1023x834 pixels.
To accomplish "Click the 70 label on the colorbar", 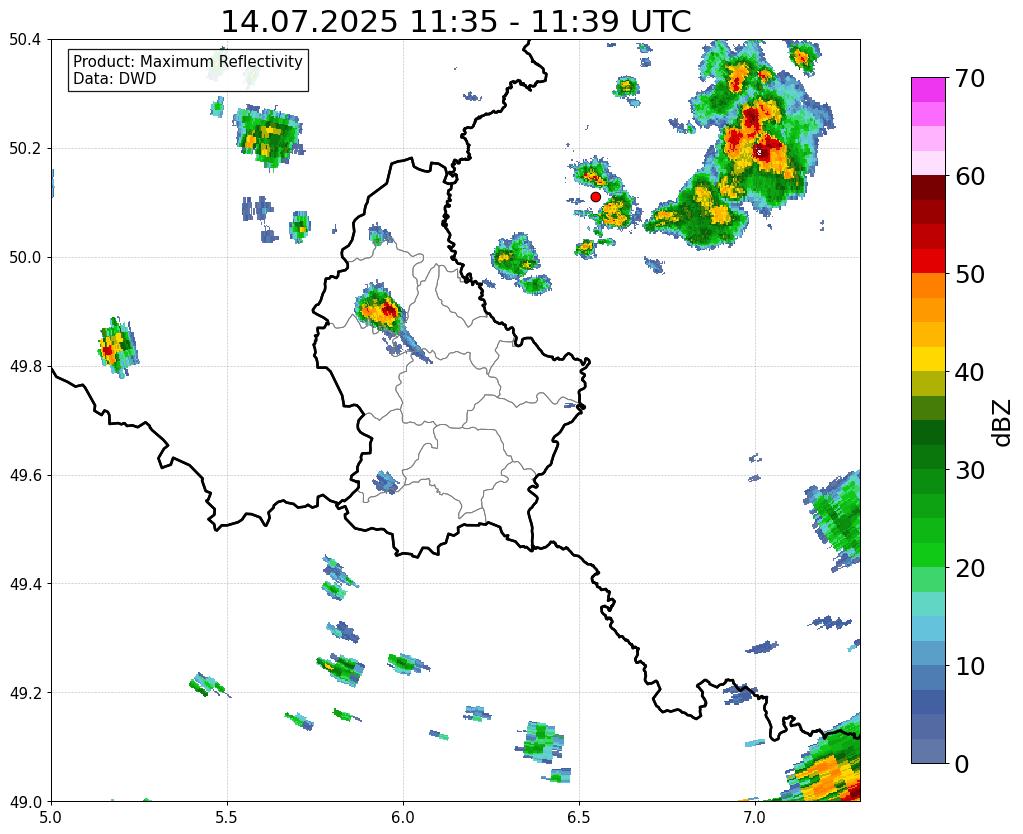I will [969, 78].
